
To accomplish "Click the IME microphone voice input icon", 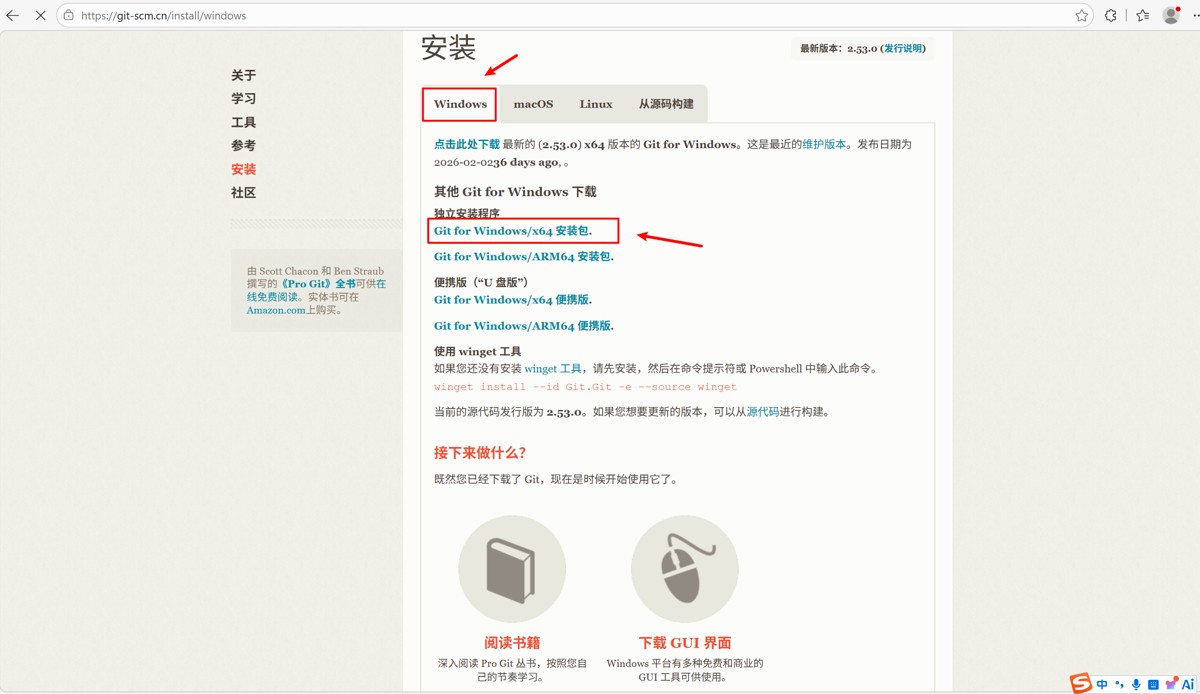I will (1136, 685).
